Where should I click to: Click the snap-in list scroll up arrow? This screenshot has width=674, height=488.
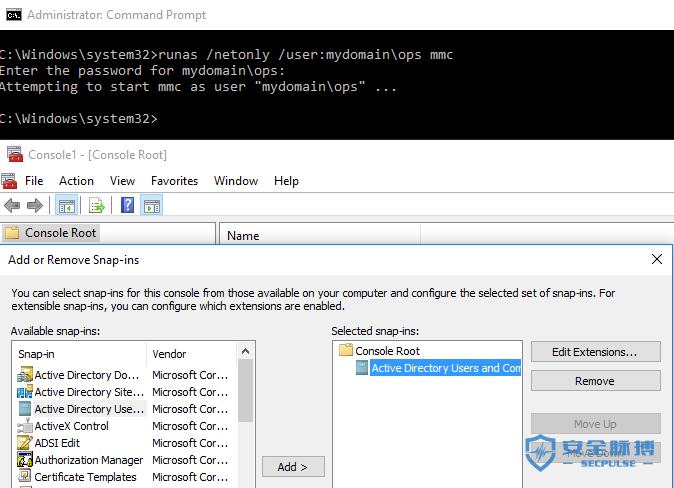click(245, 351)
